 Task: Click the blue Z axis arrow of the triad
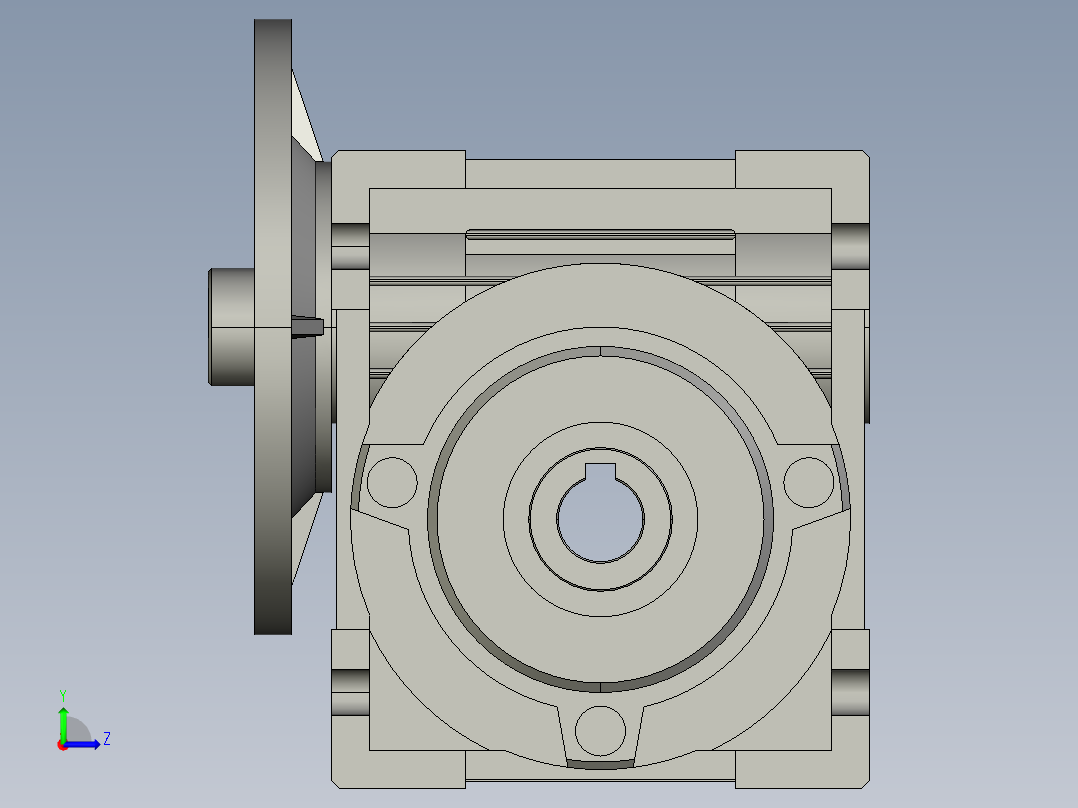[x=88, y=744]
